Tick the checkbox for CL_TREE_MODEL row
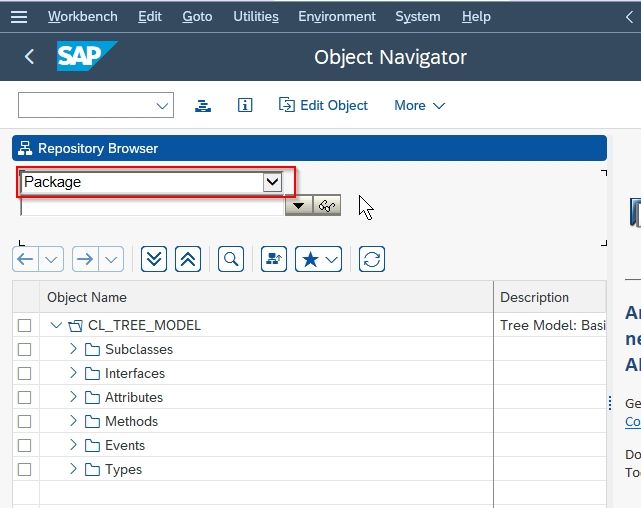641x508 pixels. point(25,326)
